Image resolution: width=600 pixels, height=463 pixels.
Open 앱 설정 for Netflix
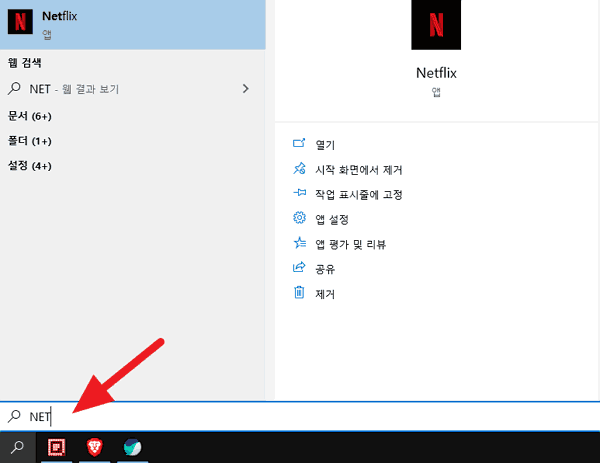[332, 219]
